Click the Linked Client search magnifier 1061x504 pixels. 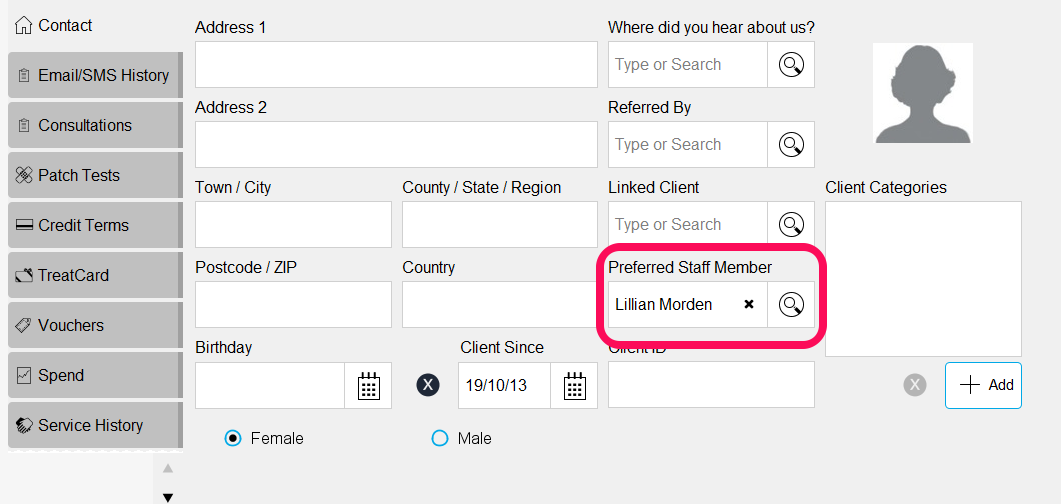point(791,224)
